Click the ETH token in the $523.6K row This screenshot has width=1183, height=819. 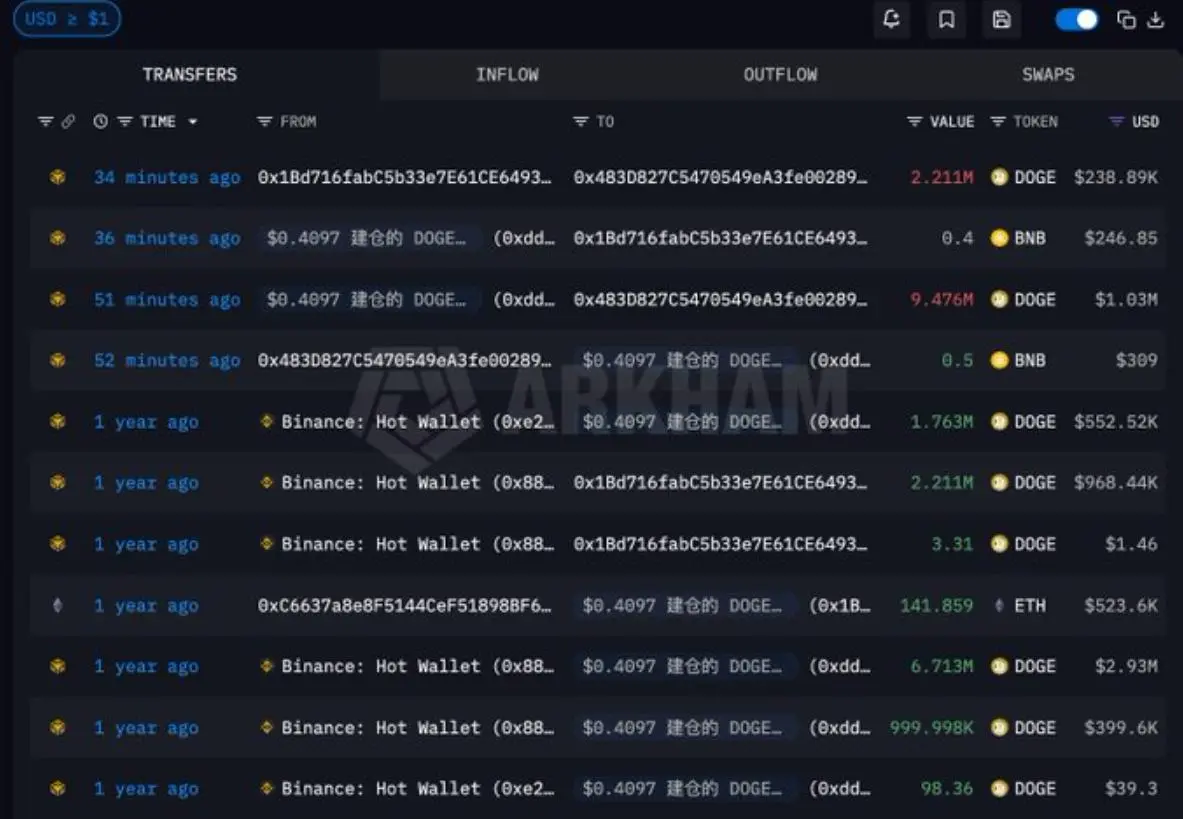point(1021,606)
